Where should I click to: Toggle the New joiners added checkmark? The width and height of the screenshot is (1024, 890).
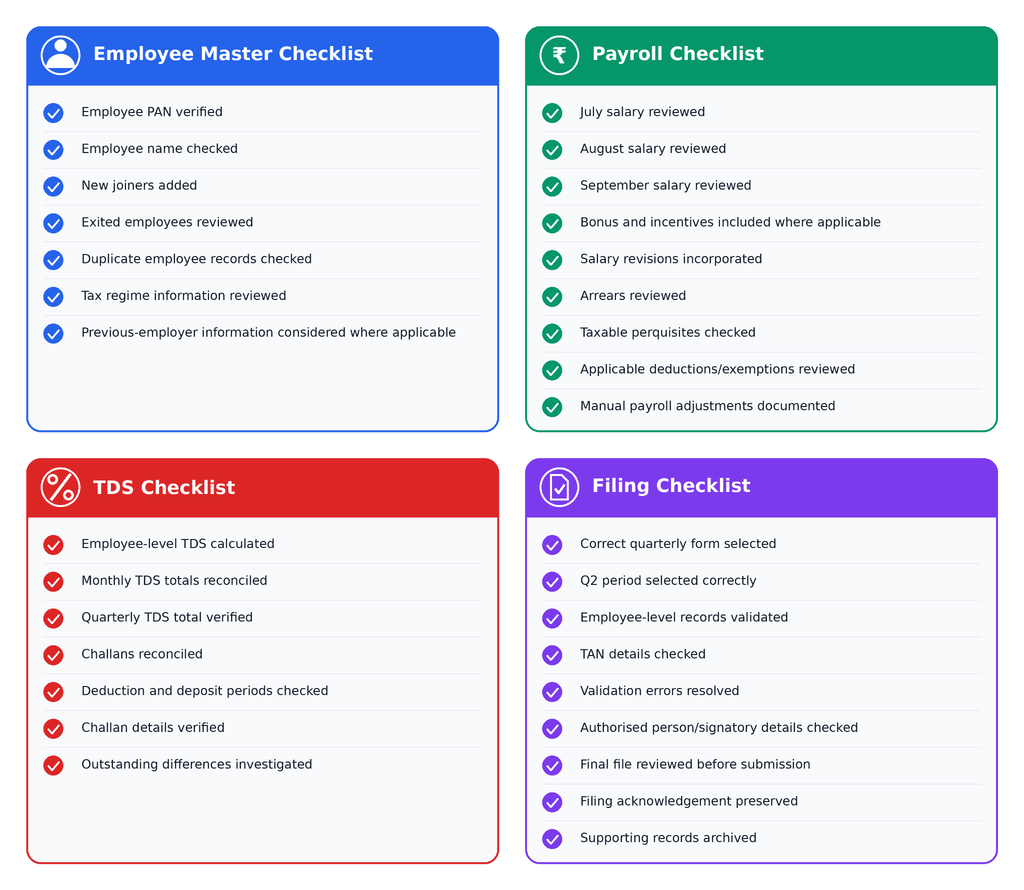pyautogui.click(x=54, y=186)
